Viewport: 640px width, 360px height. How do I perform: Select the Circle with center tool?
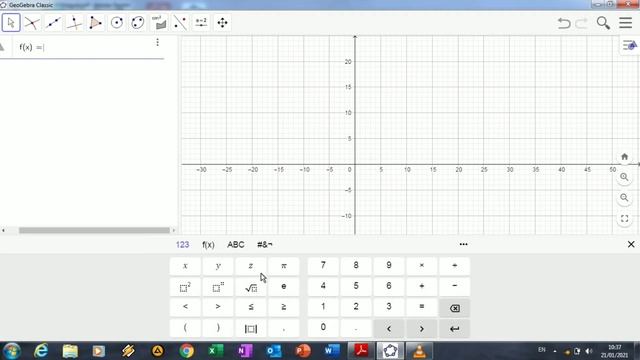coord(117,22)
